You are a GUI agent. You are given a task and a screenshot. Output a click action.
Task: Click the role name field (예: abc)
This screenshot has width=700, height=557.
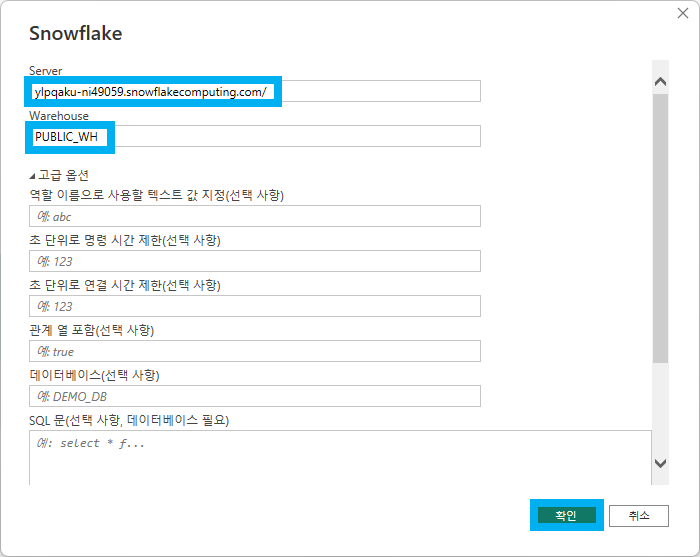click(x=255, y=216)
